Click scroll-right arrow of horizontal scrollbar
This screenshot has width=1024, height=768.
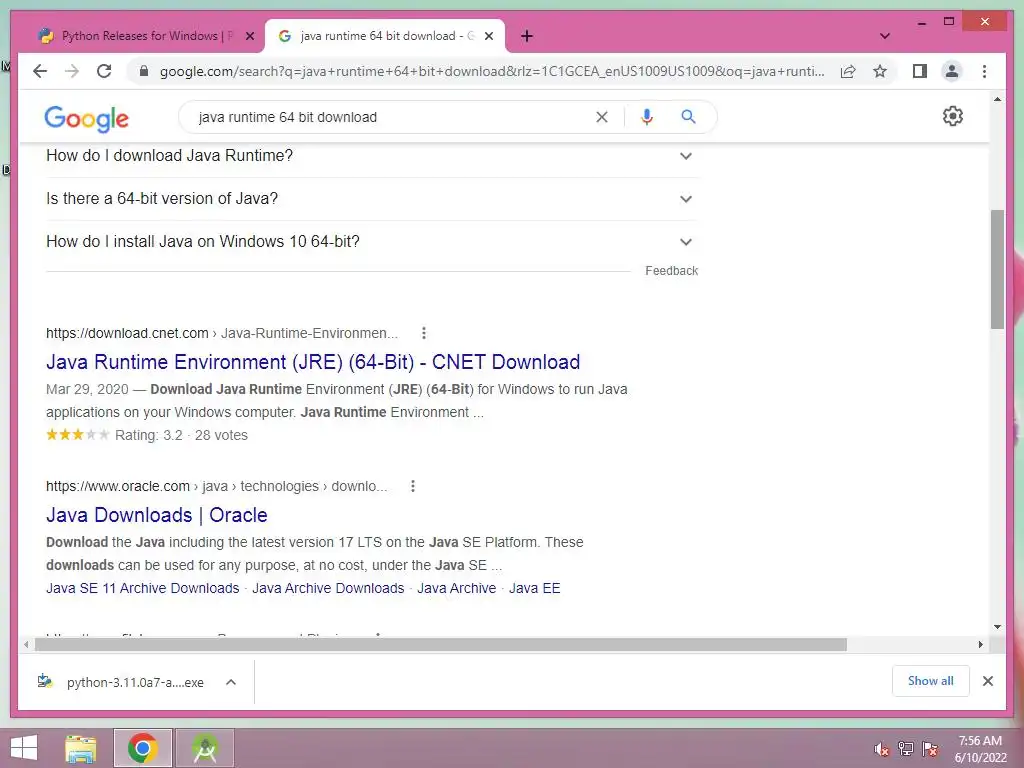980,645
